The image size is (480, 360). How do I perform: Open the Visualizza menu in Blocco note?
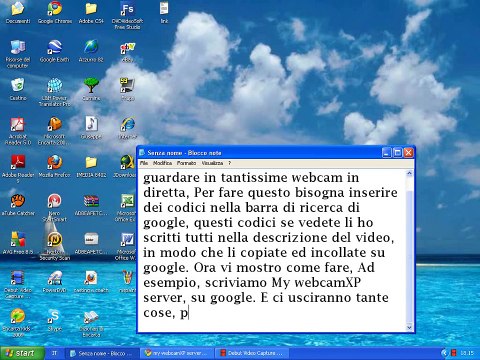coord(212,163)
